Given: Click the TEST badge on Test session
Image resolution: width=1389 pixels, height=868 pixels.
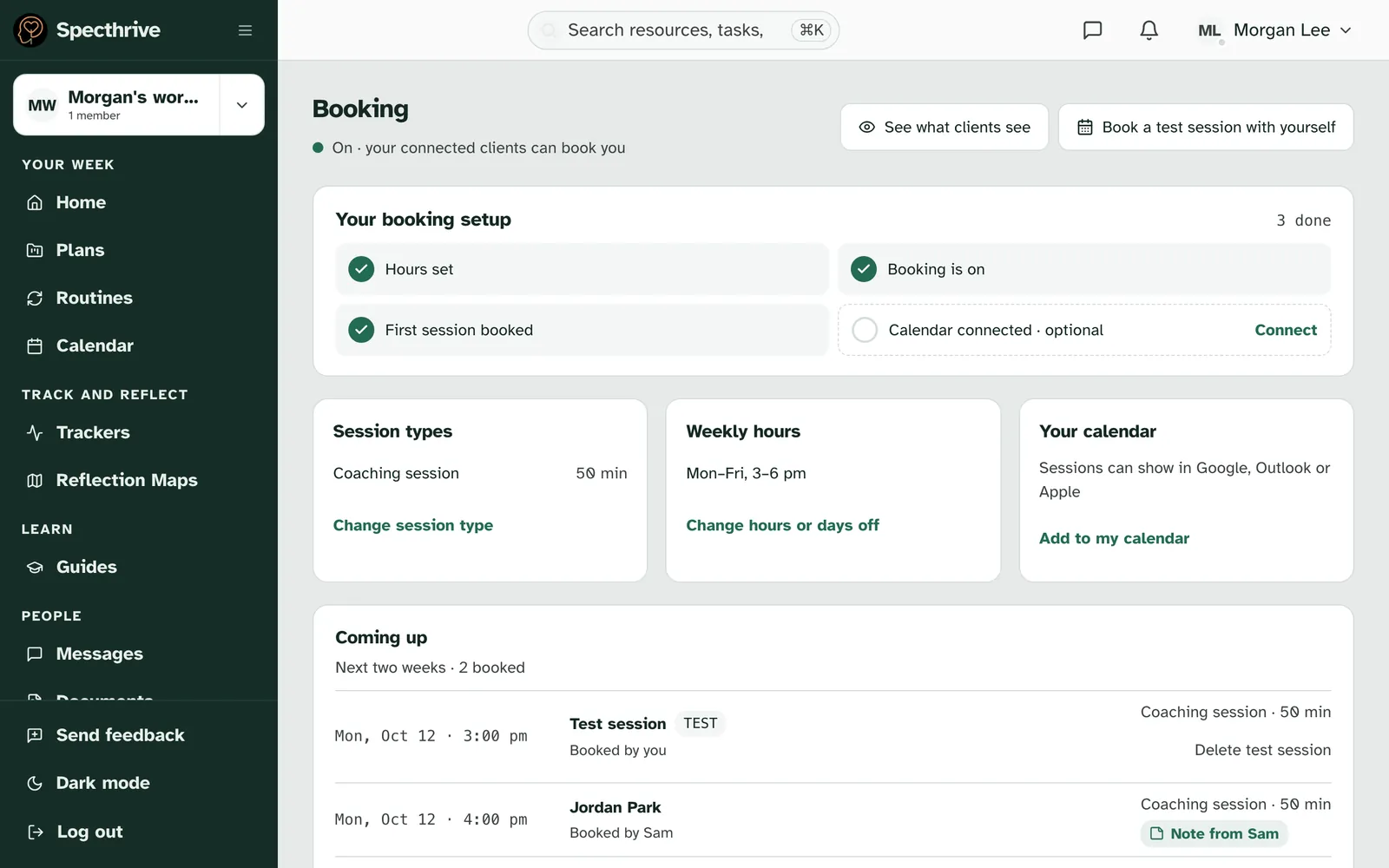Looking at the screenshot, I should (700, 724).
